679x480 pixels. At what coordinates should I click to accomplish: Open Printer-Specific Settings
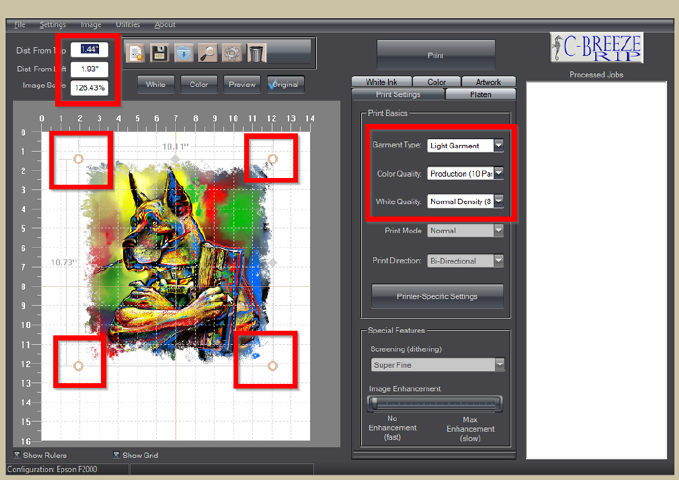(437, 296)
